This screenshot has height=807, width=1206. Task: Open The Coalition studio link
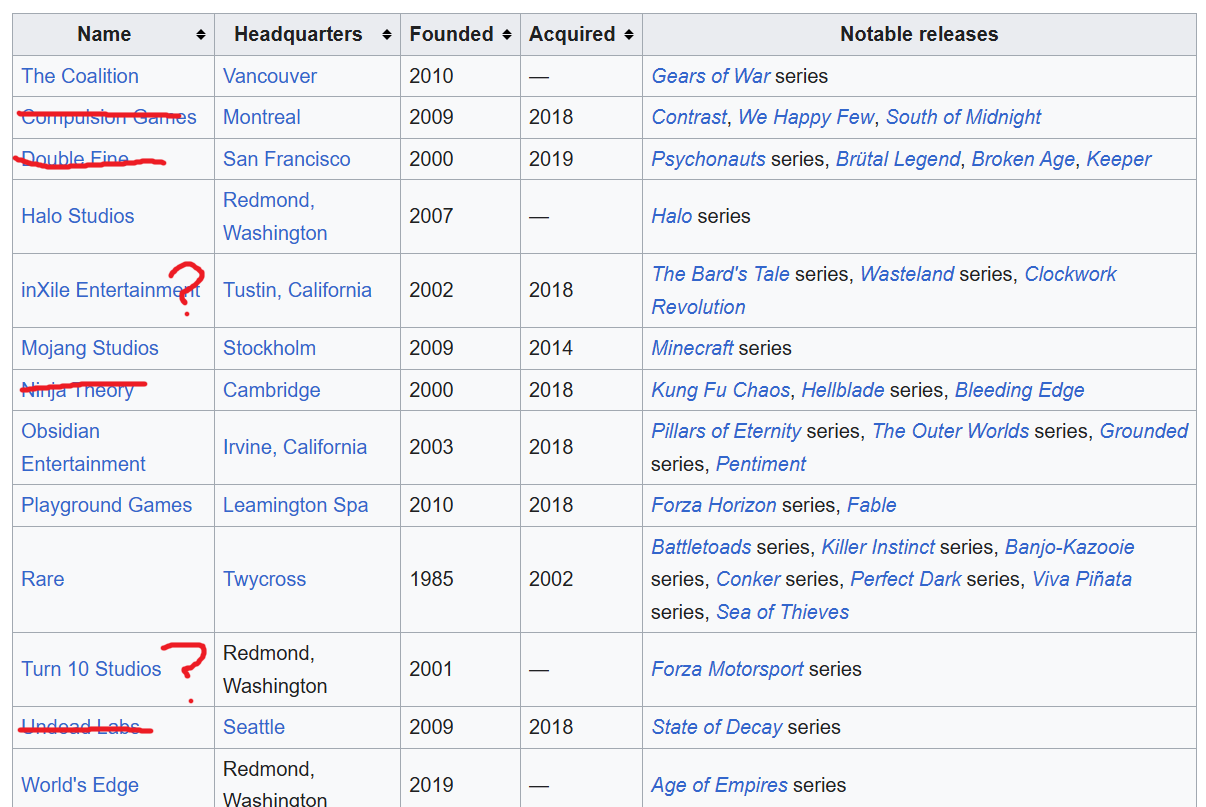coord(80,76)
